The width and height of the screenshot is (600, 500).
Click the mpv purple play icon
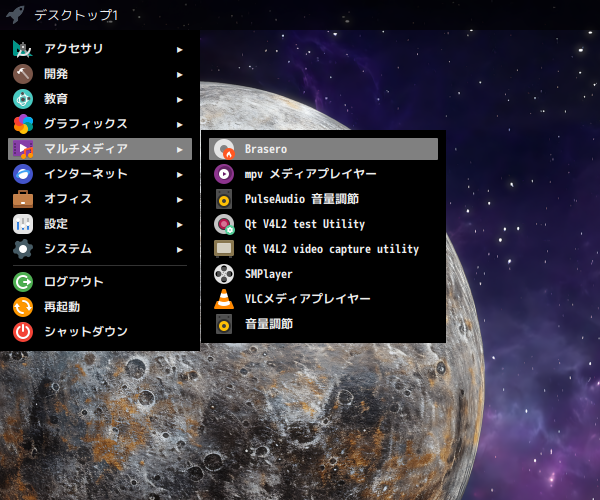point(224,174)
